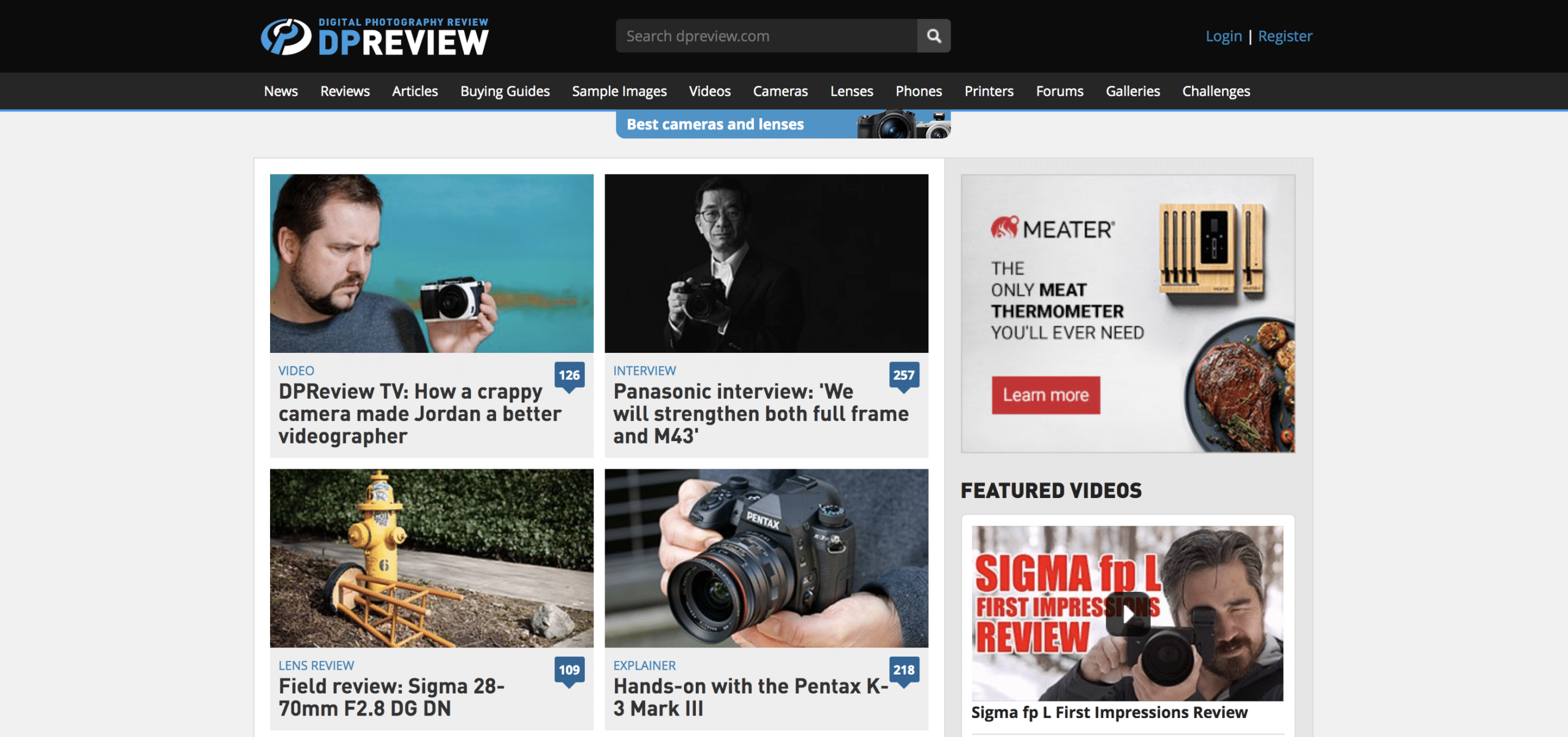Open the Panasonic interview headline
Viewport: 1568px width, 737px height.
[761, 414]
